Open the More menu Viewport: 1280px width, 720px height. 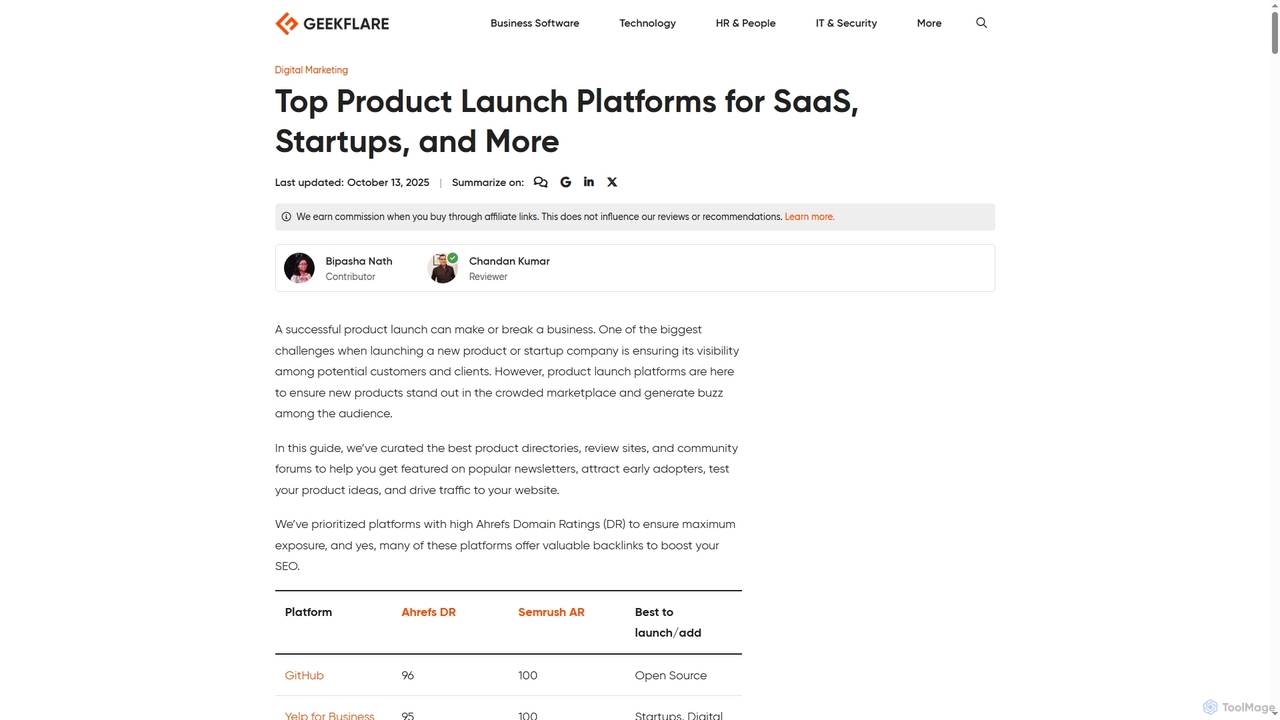(x=929, y=23)
